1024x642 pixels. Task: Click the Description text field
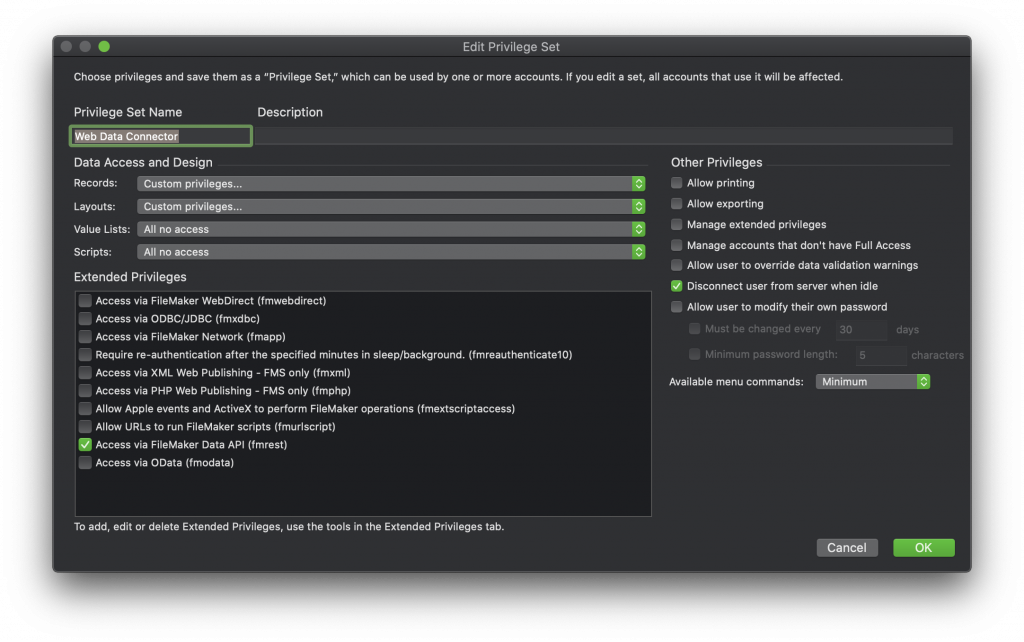point(600,135)
